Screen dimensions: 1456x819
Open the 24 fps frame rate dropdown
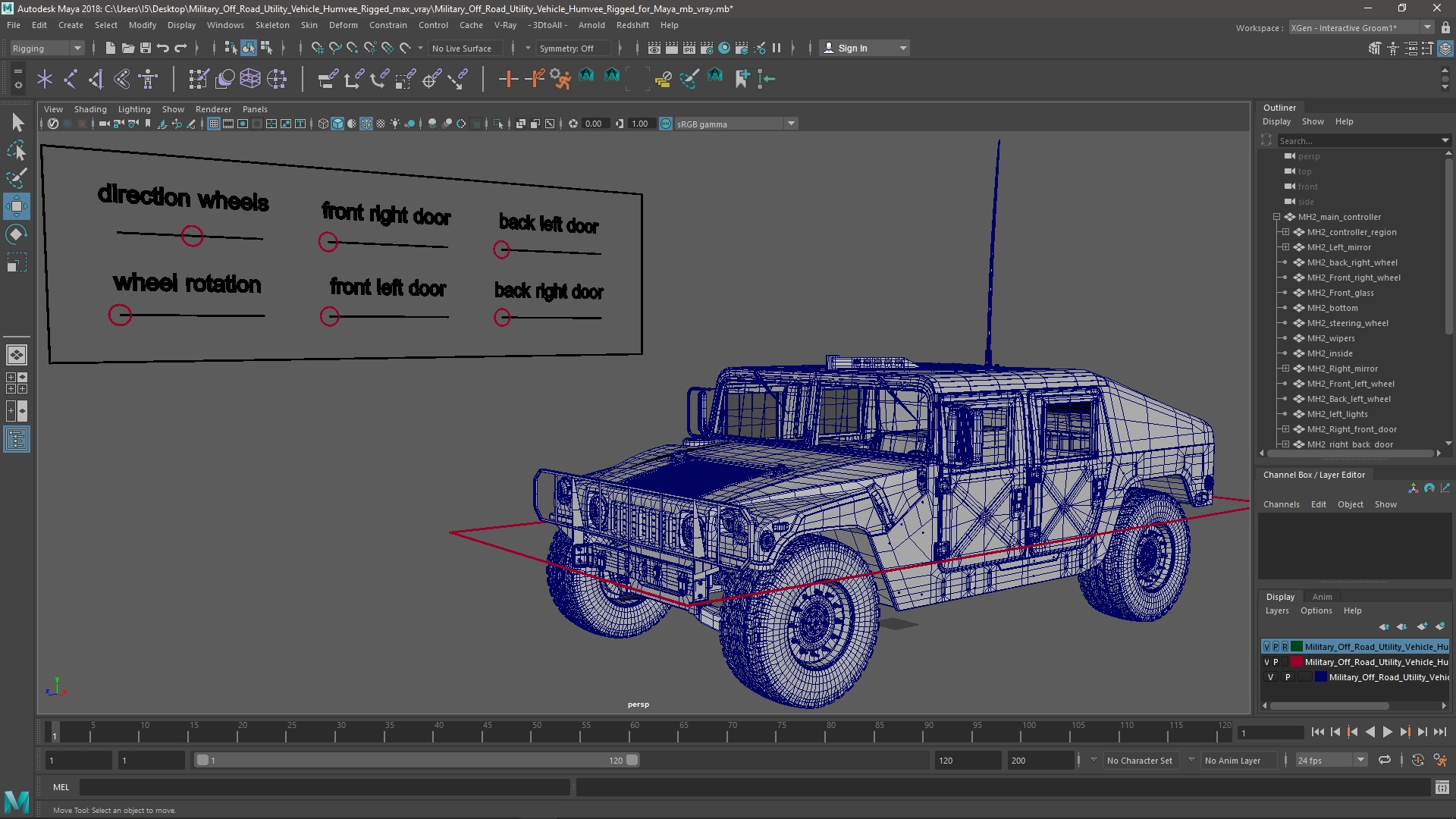coord(1330,760)
